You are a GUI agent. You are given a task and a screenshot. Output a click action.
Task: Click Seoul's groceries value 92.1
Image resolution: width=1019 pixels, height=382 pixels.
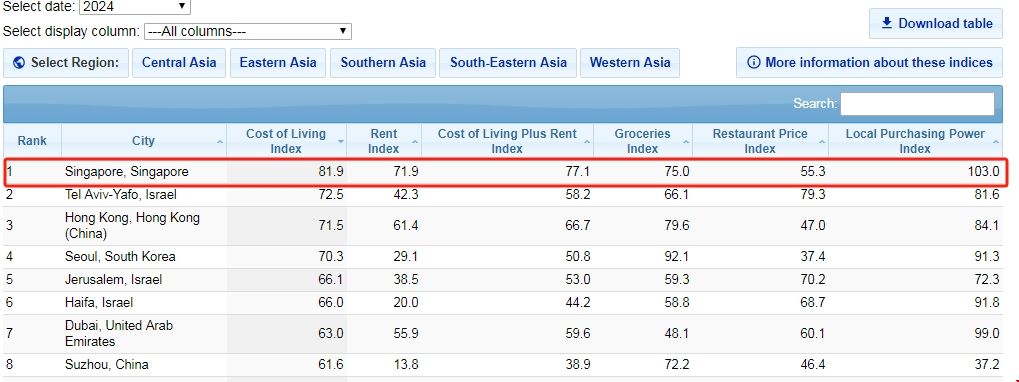(677, 257)
